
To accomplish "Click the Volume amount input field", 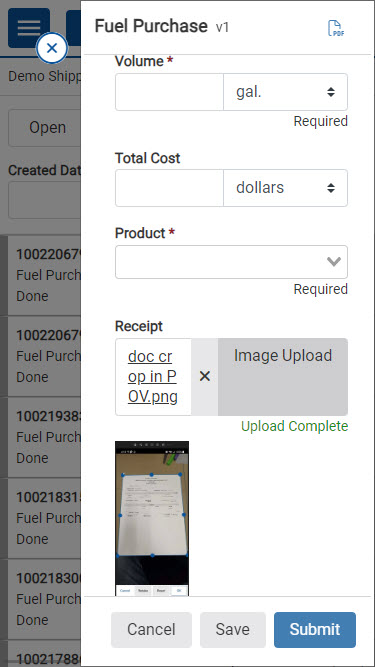I will coord(169,92).
